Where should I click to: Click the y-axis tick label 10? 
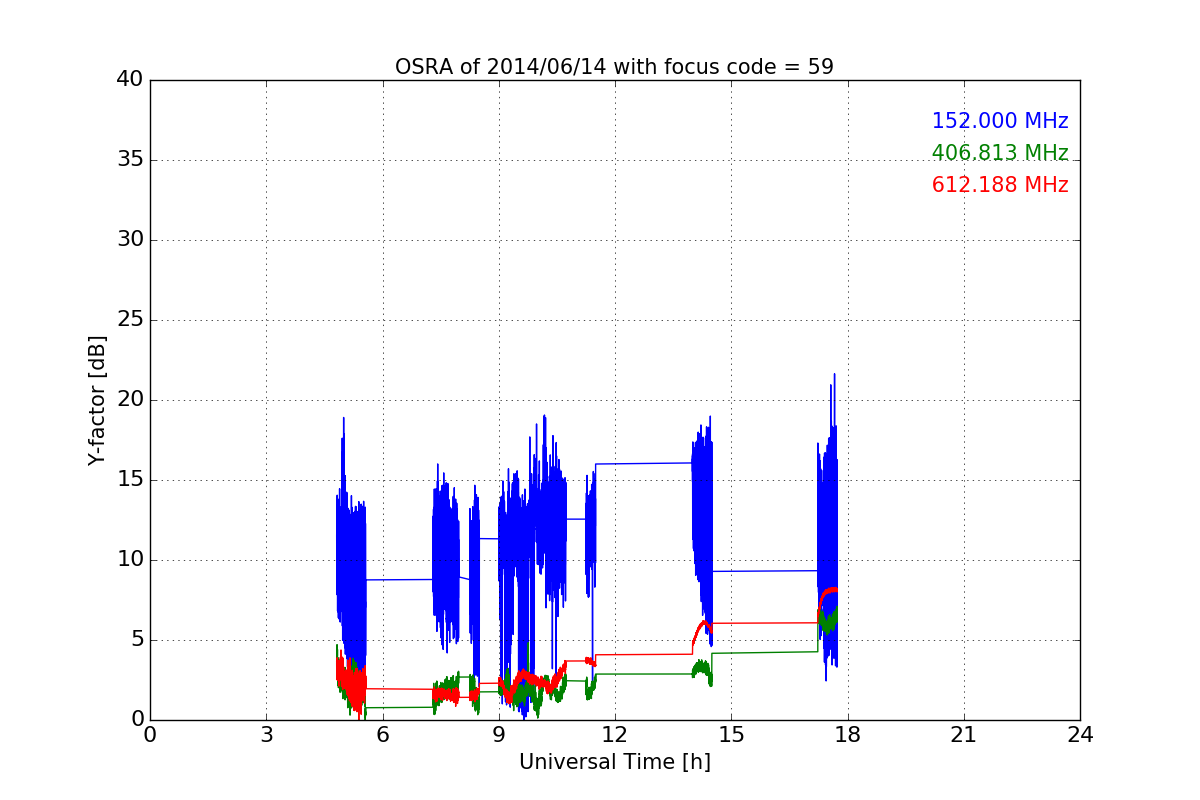click(130, 560)
